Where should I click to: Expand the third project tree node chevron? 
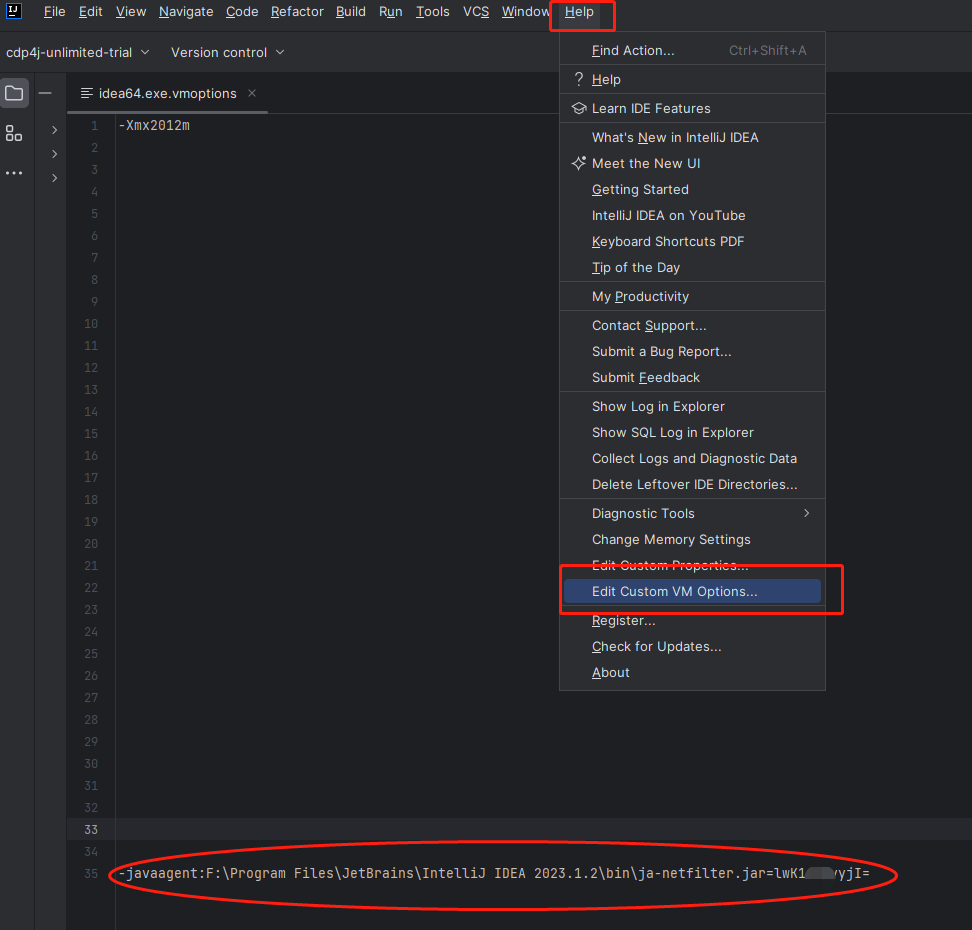click(55, 178)
